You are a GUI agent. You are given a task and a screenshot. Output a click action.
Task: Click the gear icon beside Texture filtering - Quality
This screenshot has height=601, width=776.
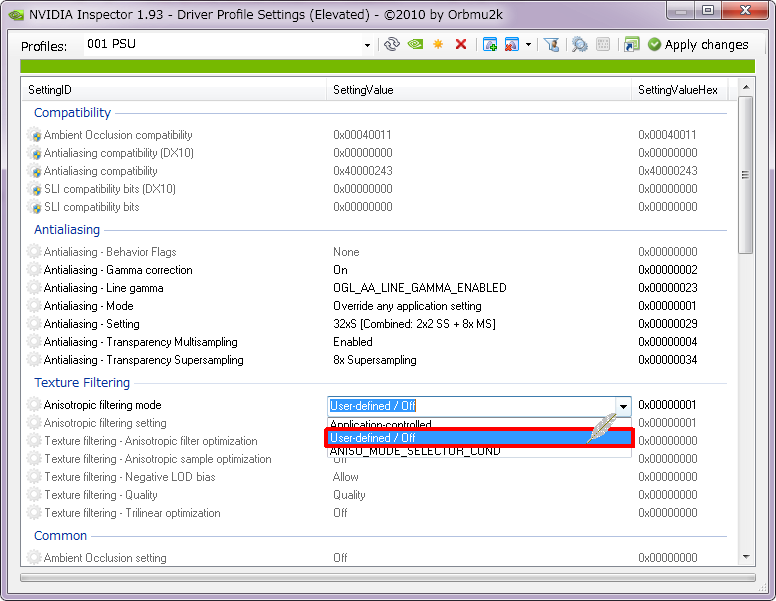tap(34, 495)
